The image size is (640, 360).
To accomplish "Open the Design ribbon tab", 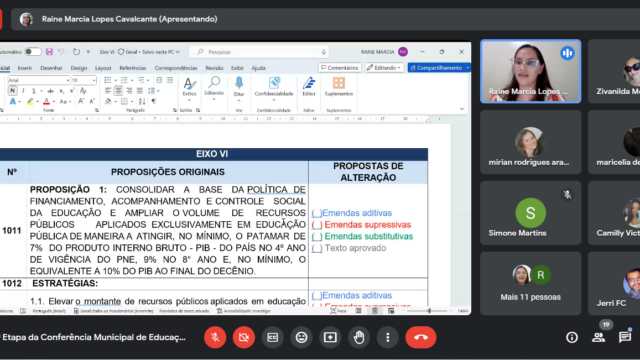I will 79,68.
